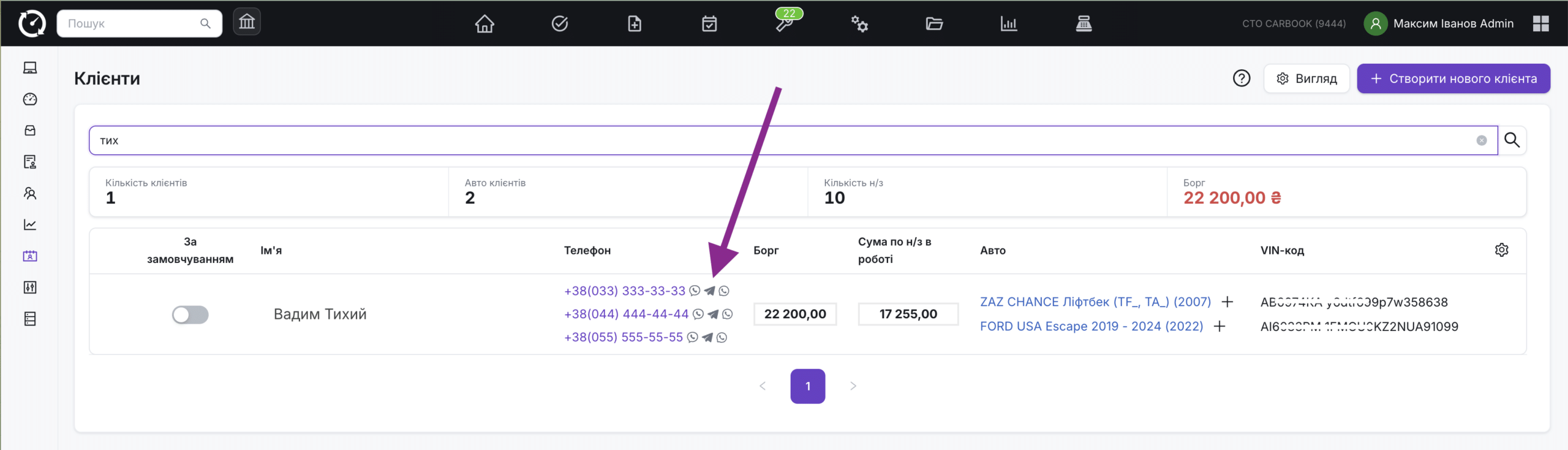Open phone link +38(033) 333-33-33
Image resolution: width=1568 pixels, height=450 pixels.
(624, 291)
